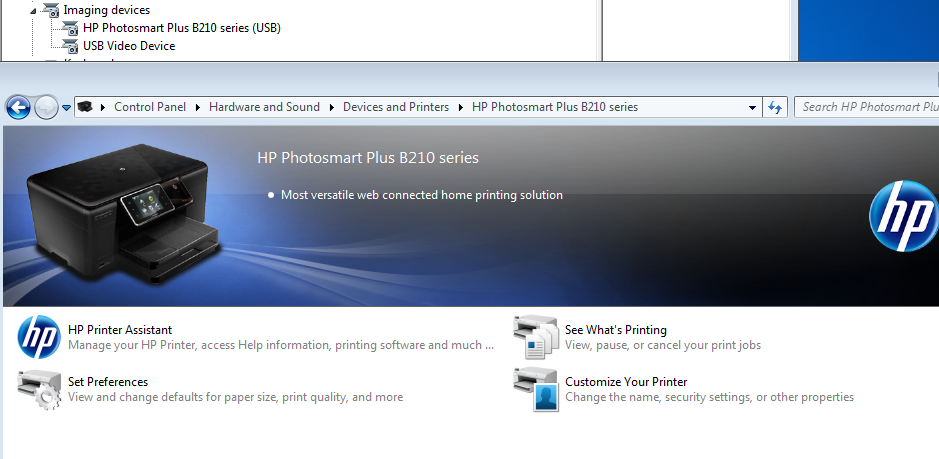This screenshot has width=939, height=459.
Task: Navigate to Hardware and Sound breadcrumb
Action: 264,107
